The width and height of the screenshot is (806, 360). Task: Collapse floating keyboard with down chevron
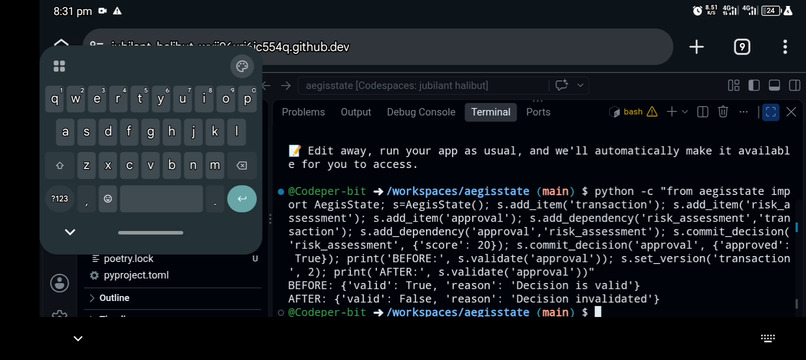click(x=70, y=232)
